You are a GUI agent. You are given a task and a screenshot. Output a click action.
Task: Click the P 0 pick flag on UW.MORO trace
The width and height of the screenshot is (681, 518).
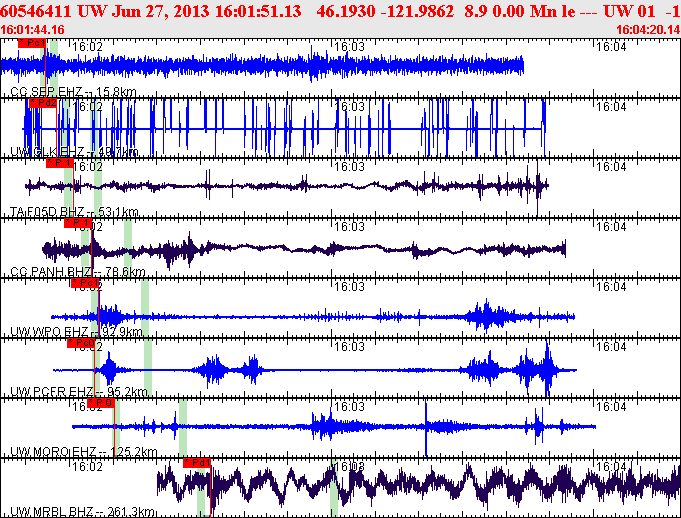tap(102, 403)
